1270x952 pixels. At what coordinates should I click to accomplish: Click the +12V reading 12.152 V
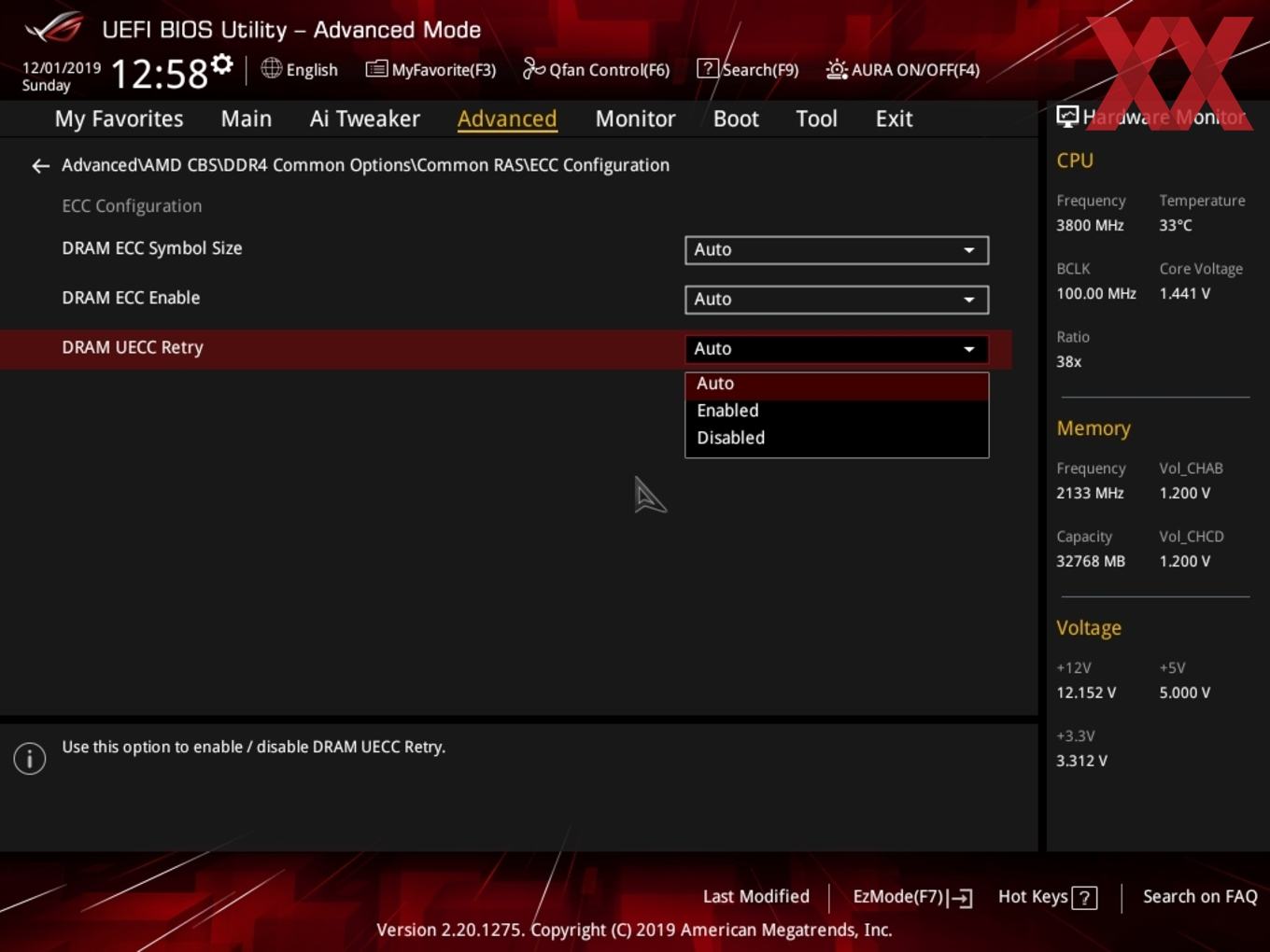click(x=1086, y=693)
